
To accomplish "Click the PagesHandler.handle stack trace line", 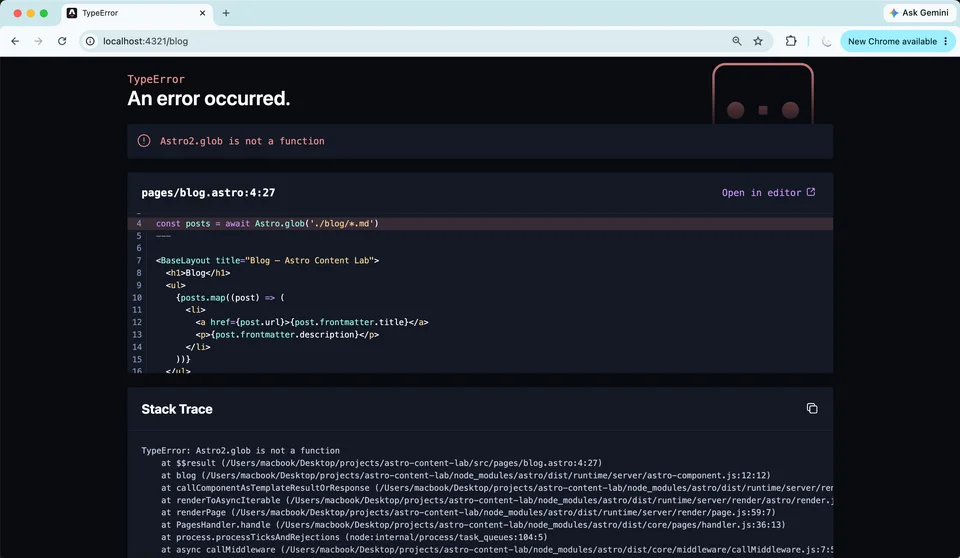I will [473, 525].
